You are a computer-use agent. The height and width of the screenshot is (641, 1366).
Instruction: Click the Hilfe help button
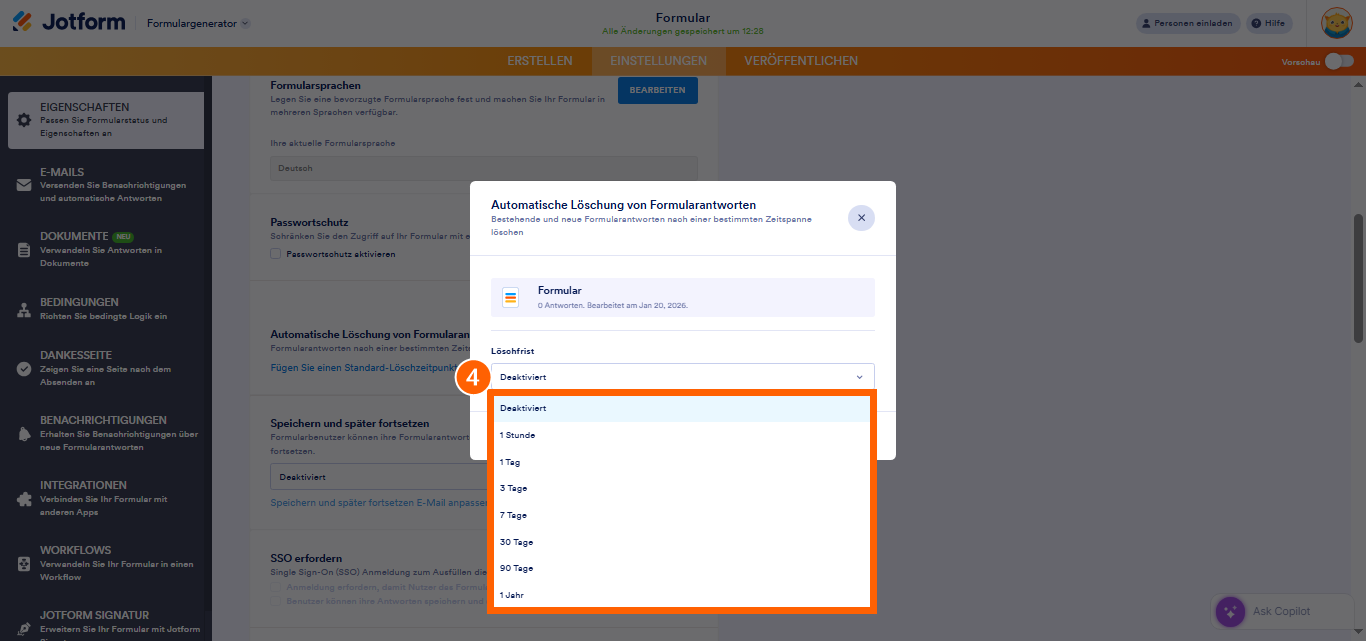click(x=1269, y=23)
